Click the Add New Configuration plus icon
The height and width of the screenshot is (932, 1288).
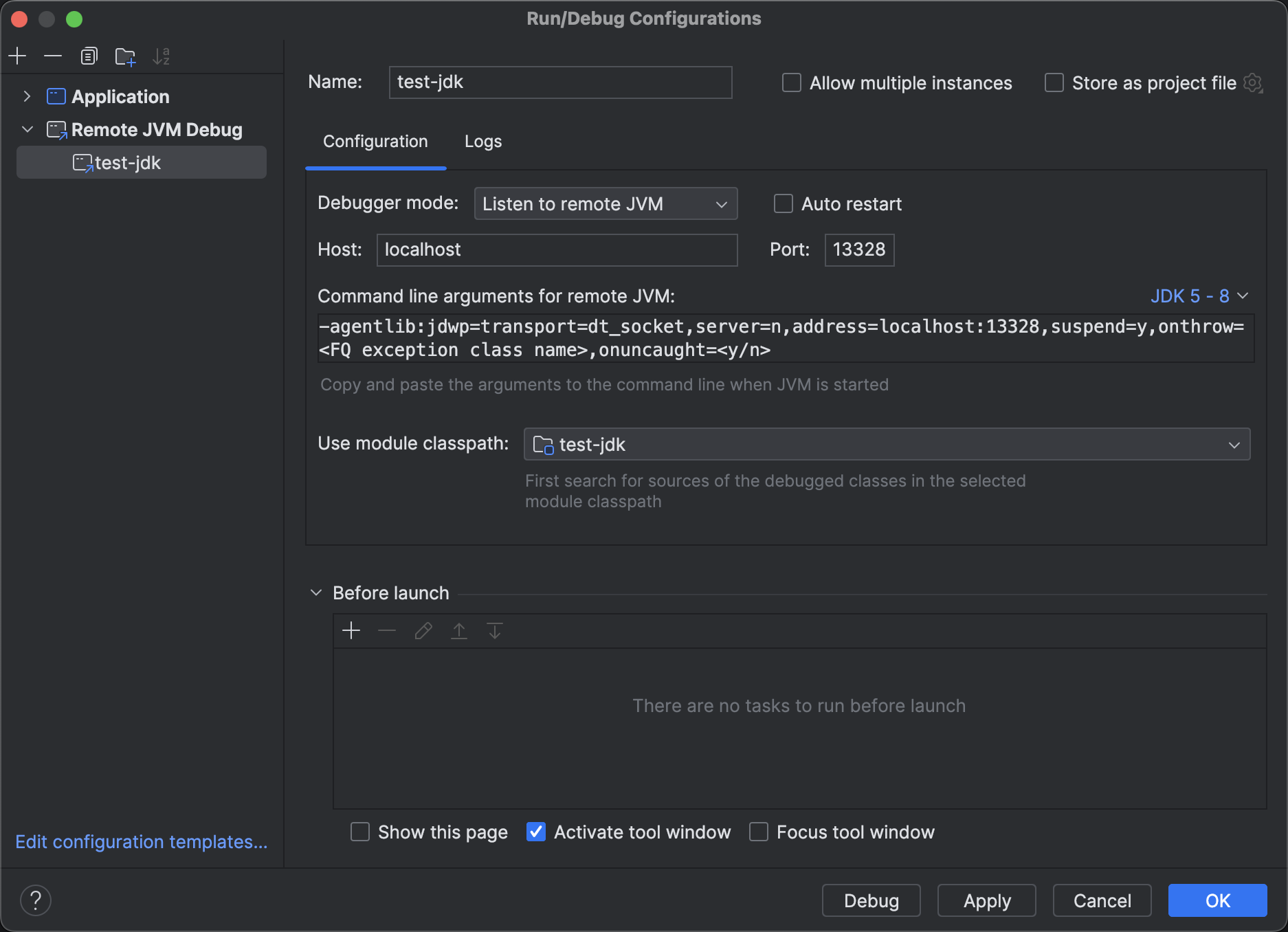pos(18,56)
